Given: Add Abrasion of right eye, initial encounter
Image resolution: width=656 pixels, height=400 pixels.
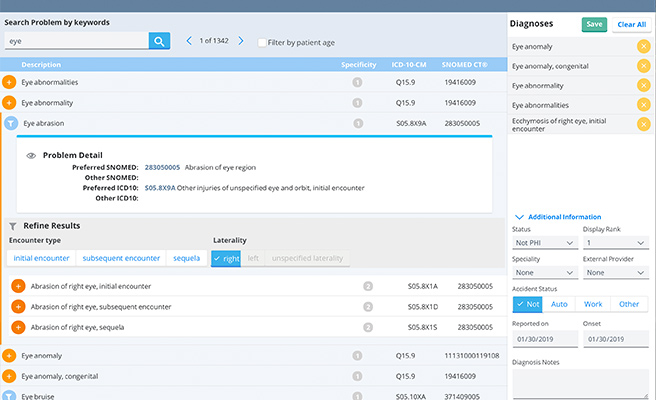Looking at the screenshot, I should 18,286.
